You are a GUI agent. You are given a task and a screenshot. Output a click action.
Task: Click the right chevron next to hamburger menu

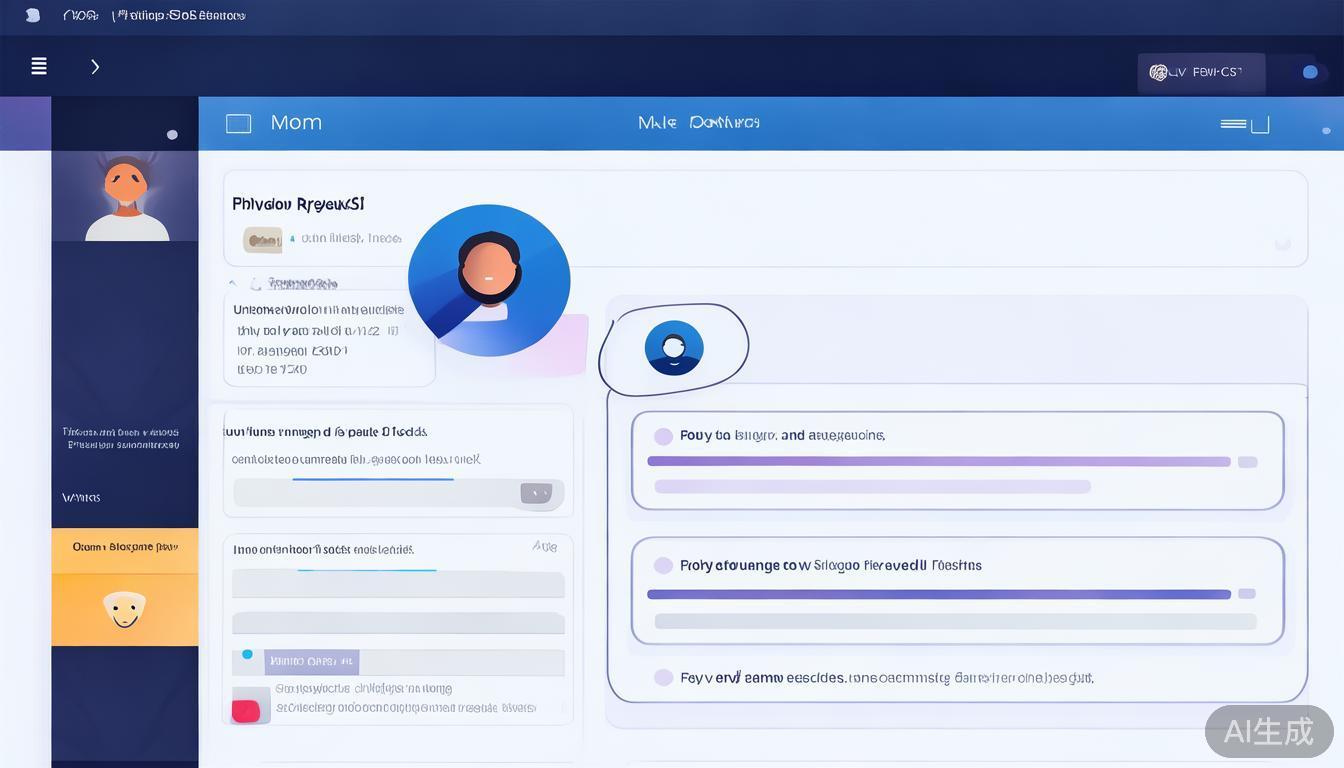pos(95,66)
